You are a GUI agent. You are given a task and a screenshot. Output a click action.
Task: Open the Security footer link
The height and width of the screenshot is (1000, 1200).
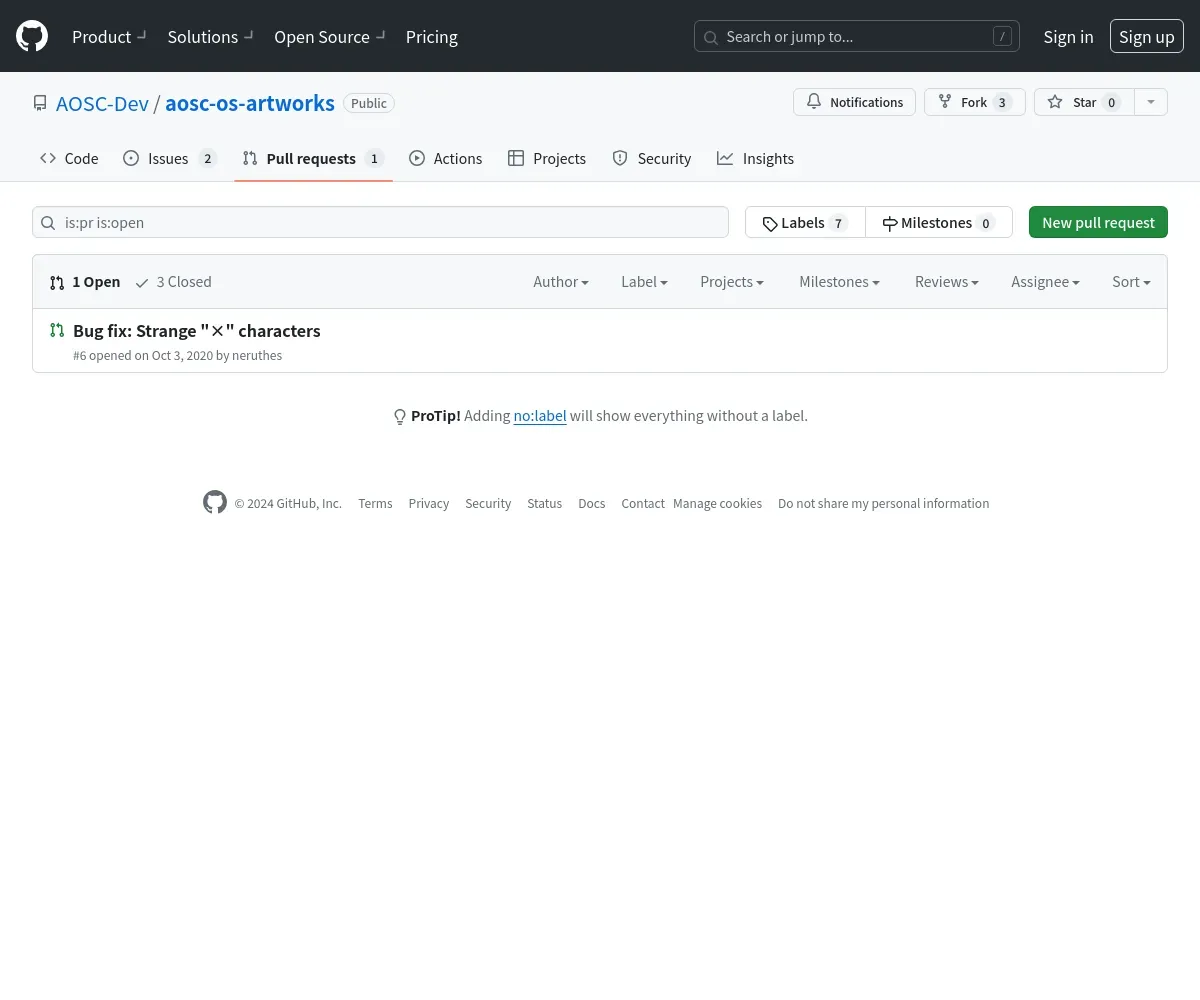[488, 503]
